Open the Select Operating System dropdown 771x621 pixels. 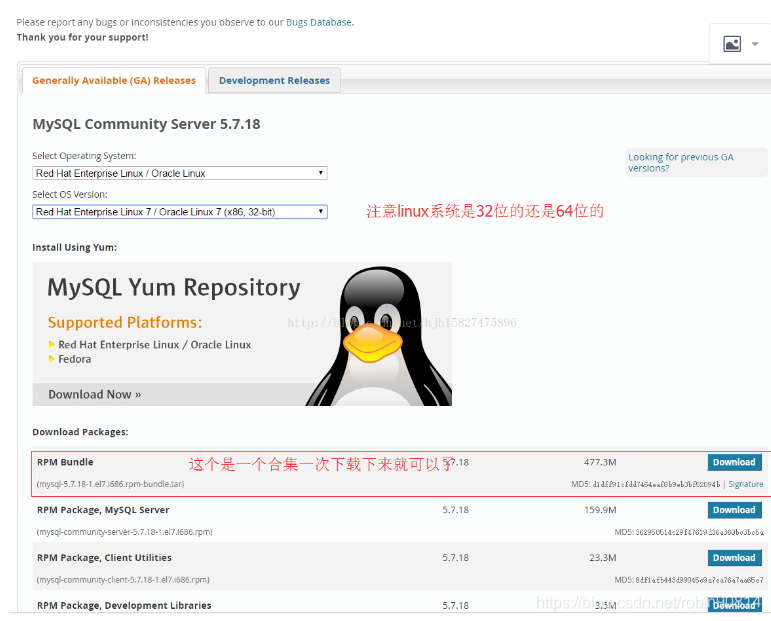[180, 173]
